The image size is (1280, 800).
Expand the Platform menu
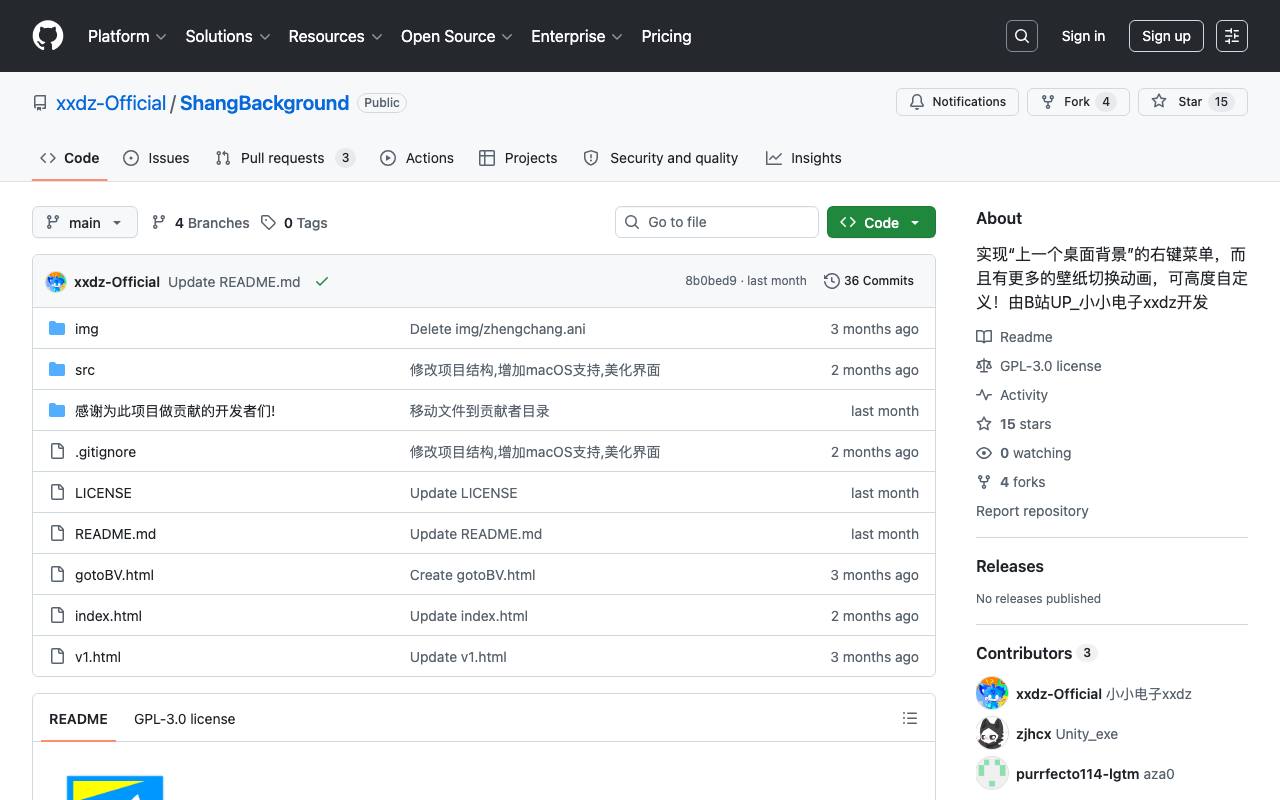[126, 36]
